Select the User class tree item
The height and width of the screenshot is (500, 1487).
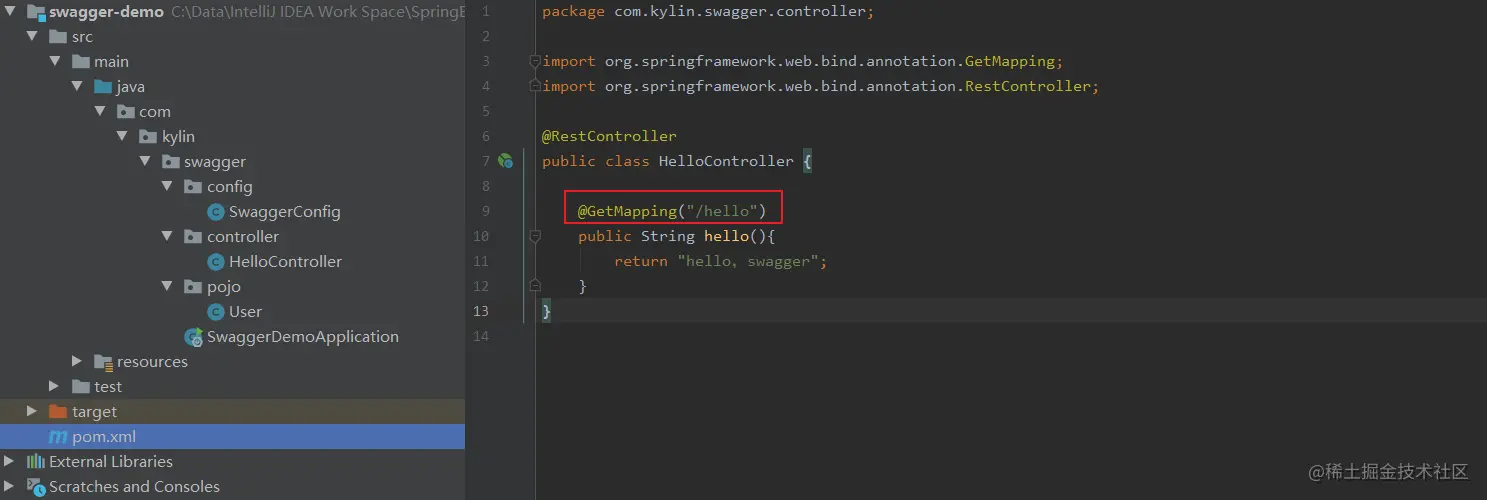click(246, 312)
